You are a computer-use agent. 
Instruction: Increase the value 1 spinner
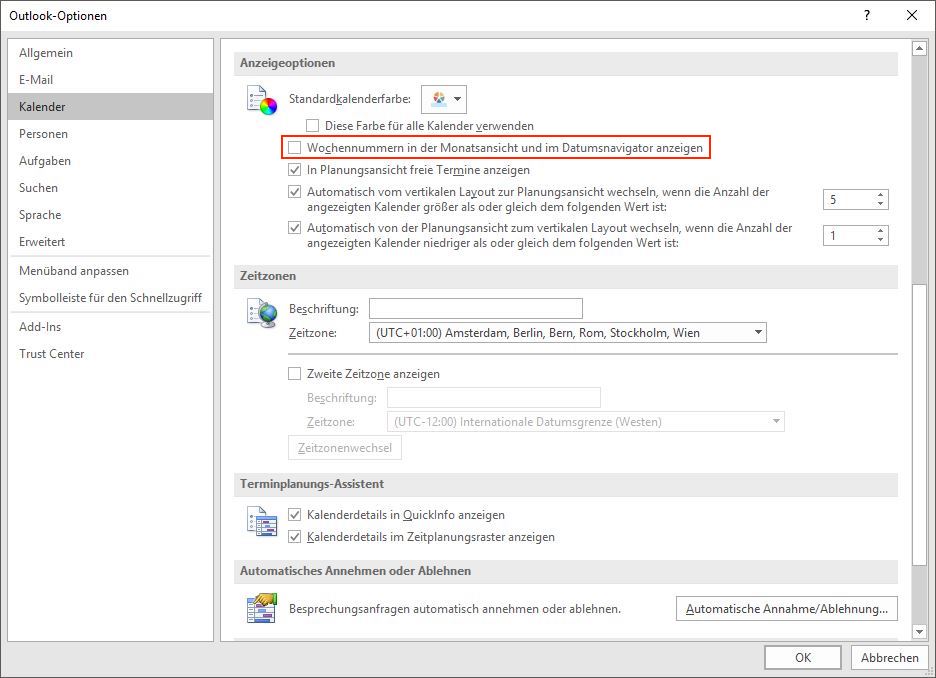click(x=880, y=230)
